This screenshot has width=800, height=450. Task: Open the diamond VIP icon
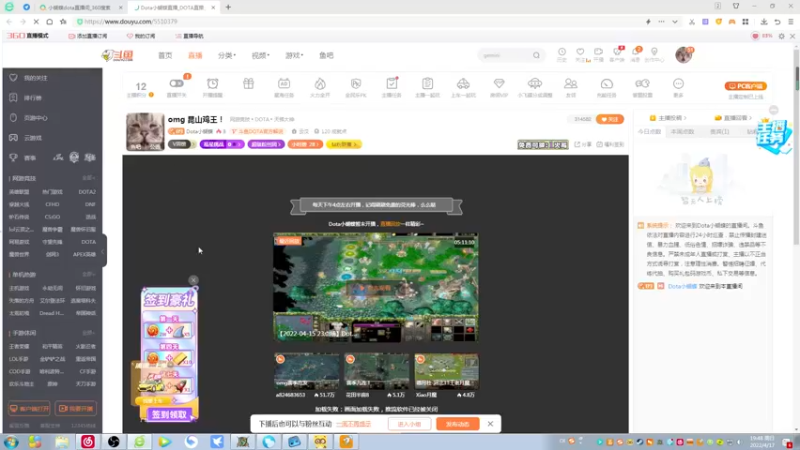pyautogui.click(x=499, y=84)
